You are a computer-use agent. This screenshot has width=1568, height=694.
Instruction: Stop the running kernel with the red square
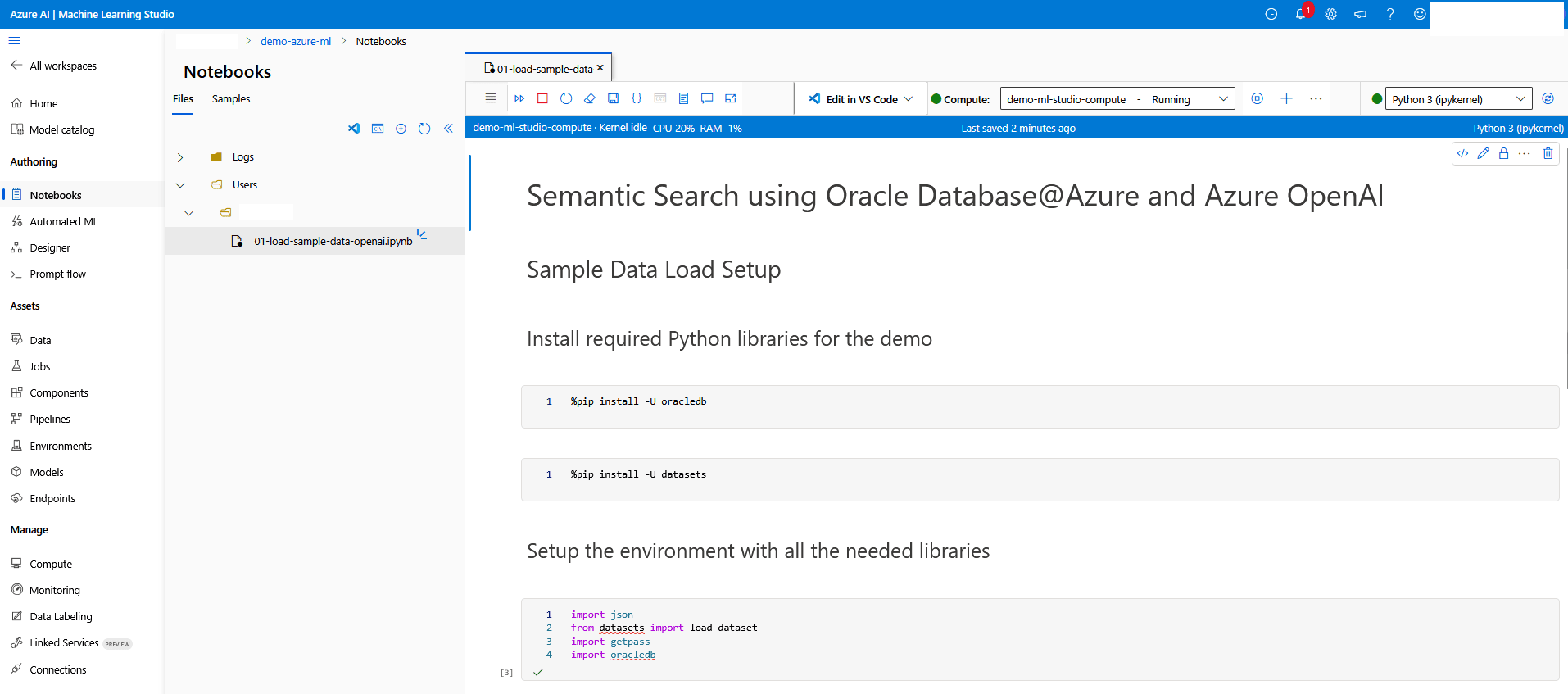(x=542, y=98)
